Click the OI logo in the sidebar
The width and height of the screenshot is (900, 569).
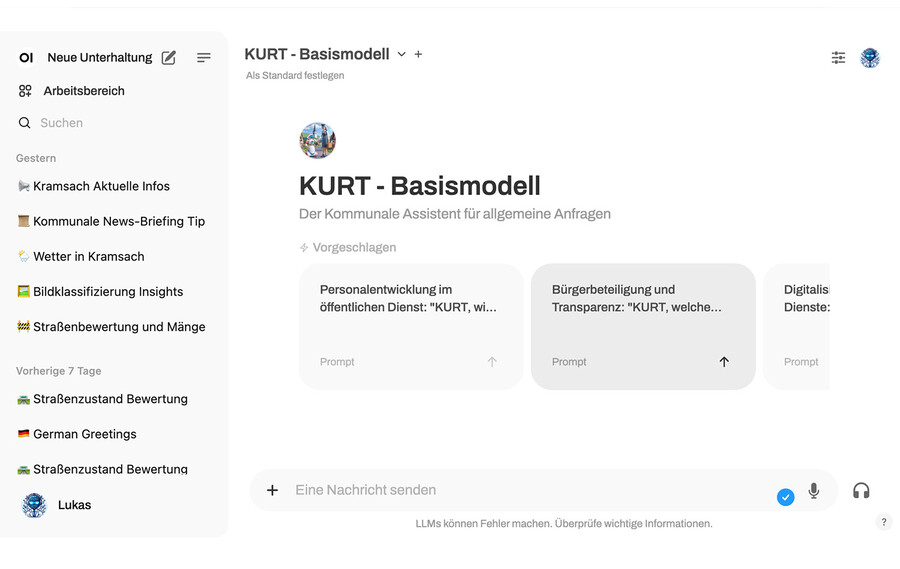[x=26, y=57]
